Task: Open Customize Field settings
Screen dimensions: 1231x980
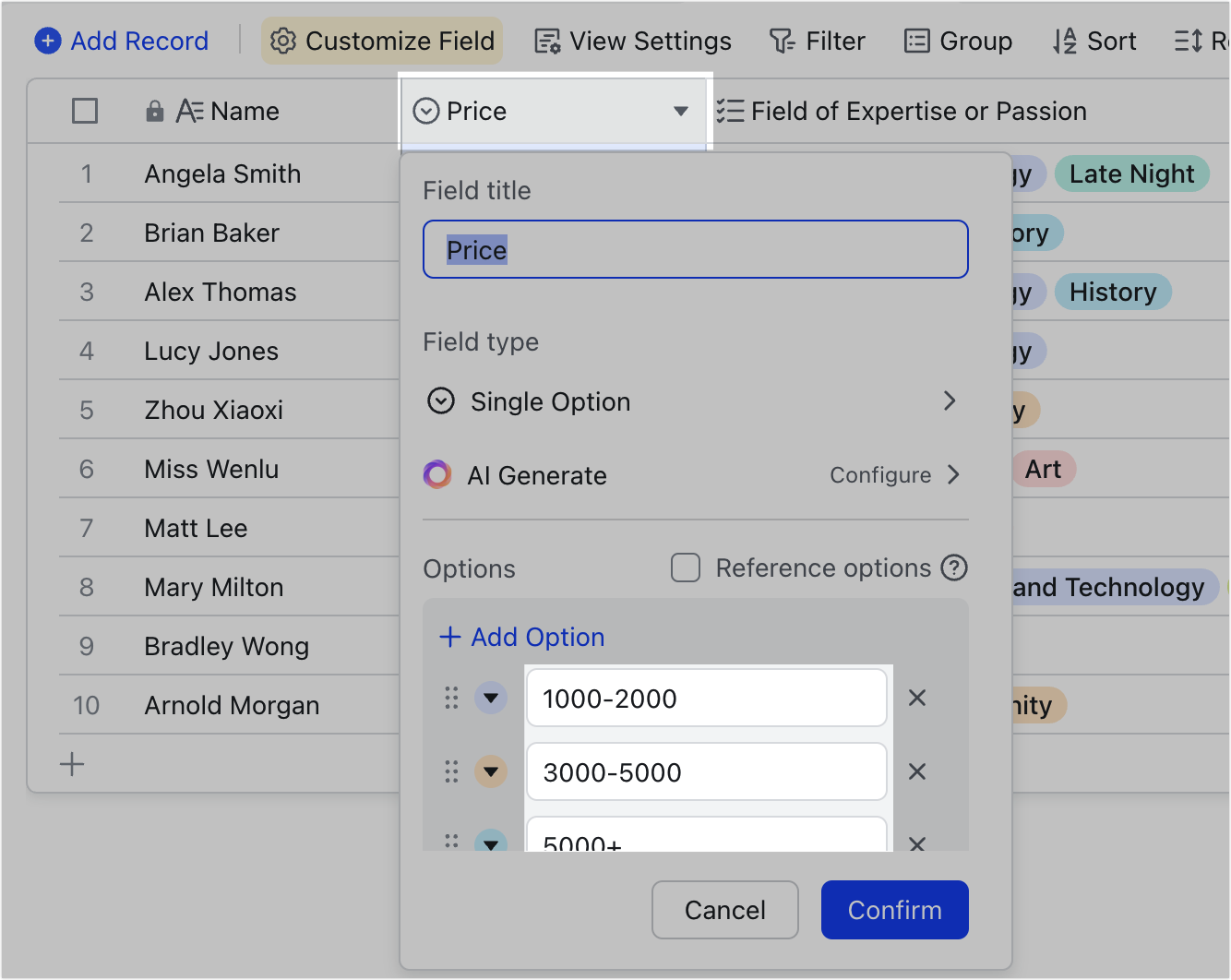Action: pos(382,41)
